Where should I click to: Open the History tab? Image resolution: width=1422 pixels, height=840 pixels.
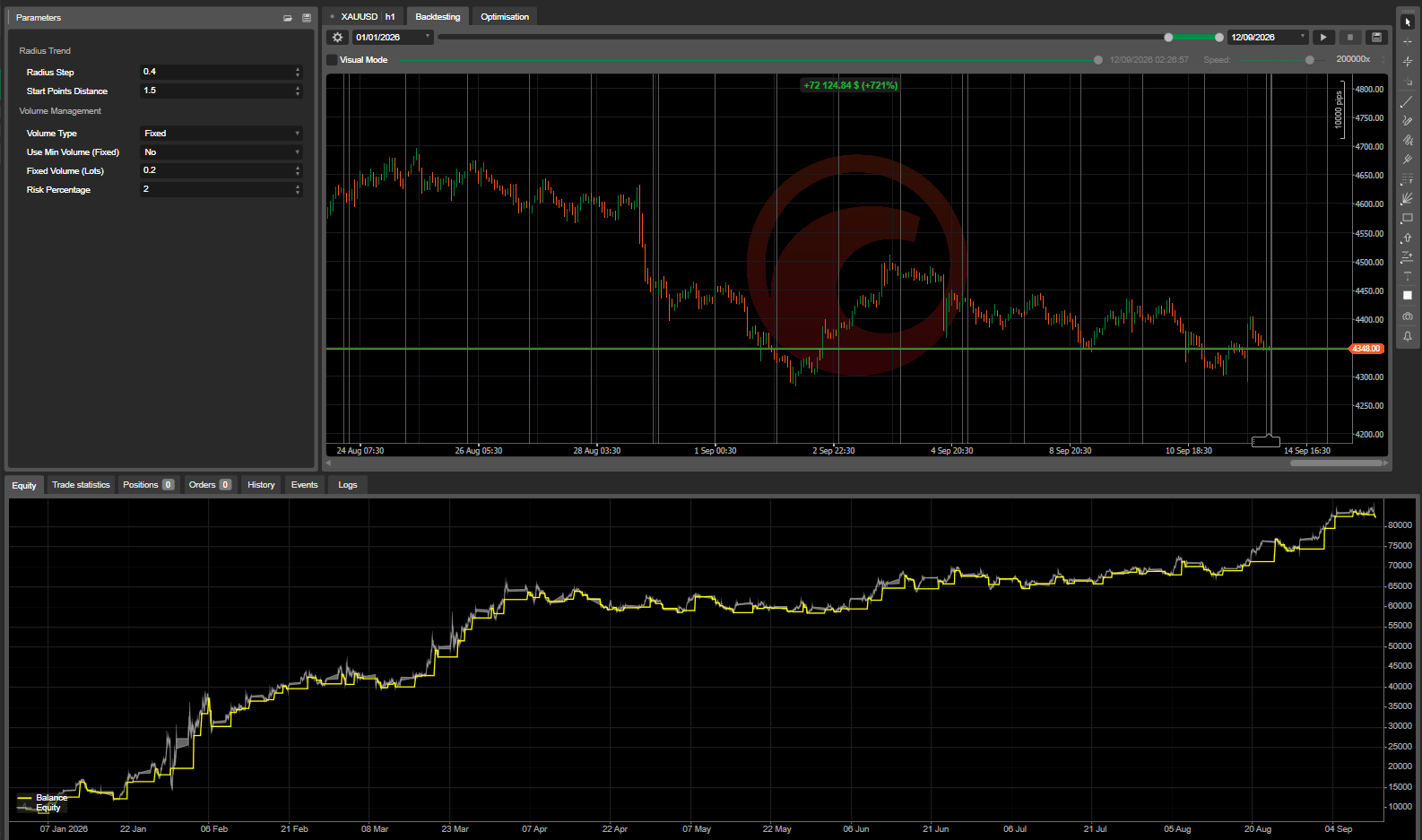261,485
